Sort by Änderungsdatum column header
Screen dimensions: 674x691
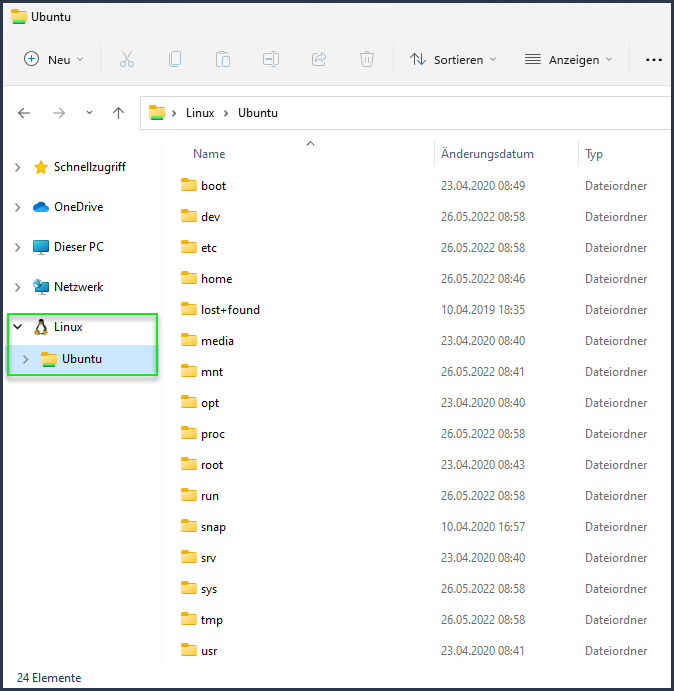point(487,154)
